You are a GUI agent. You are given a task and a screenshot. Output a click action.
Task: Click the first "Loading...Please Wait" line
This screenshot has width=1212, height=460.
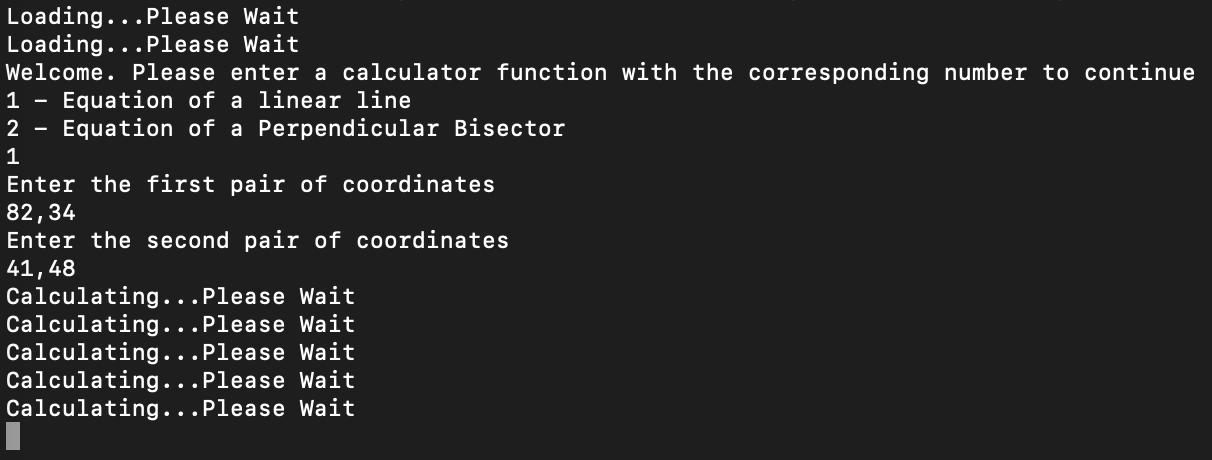[x=152, y=16]
